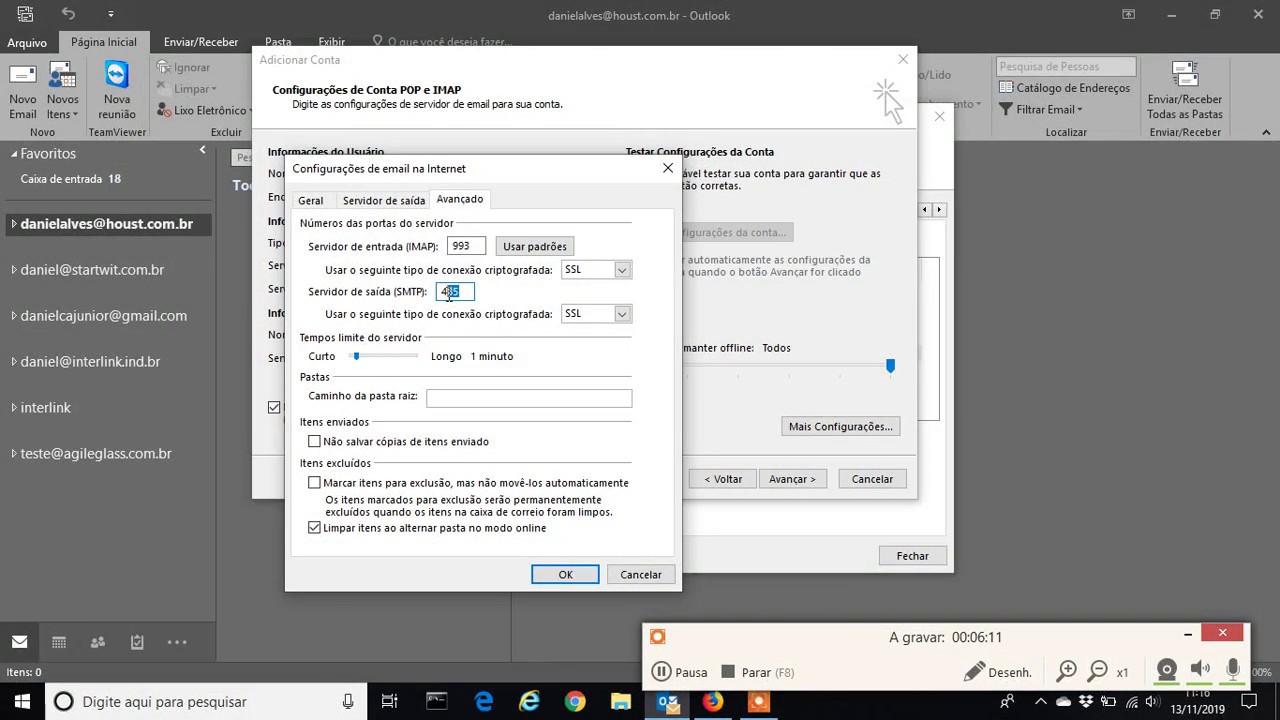
Task: Move the manter offline slider handle
Action: point(890,366)
